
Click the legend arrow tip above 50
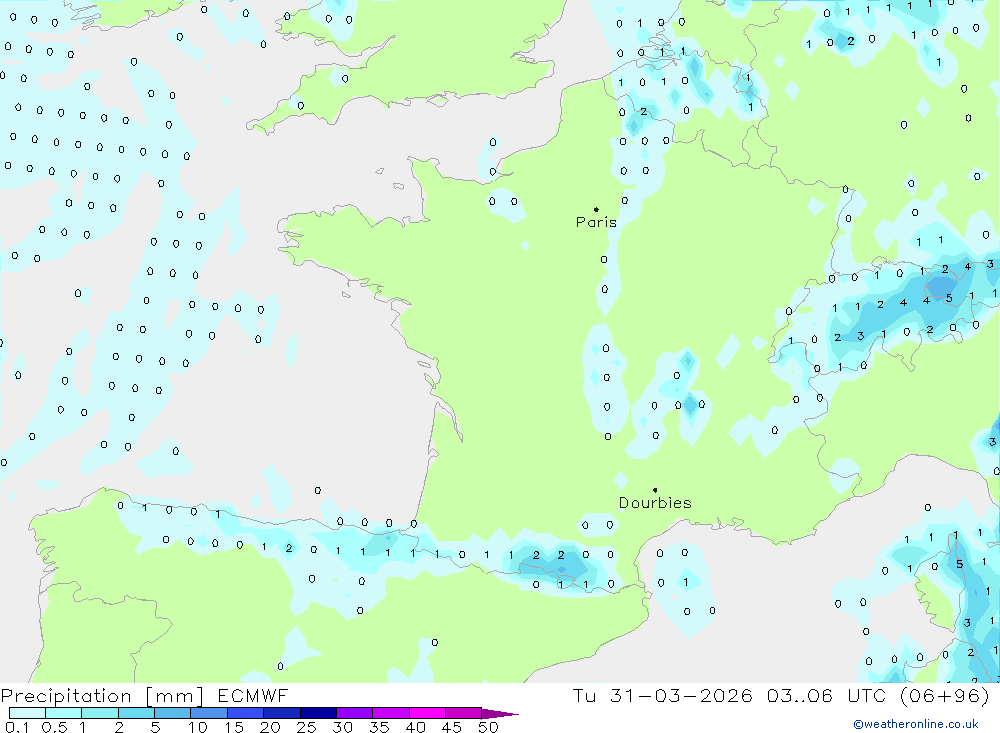[500, 714]
